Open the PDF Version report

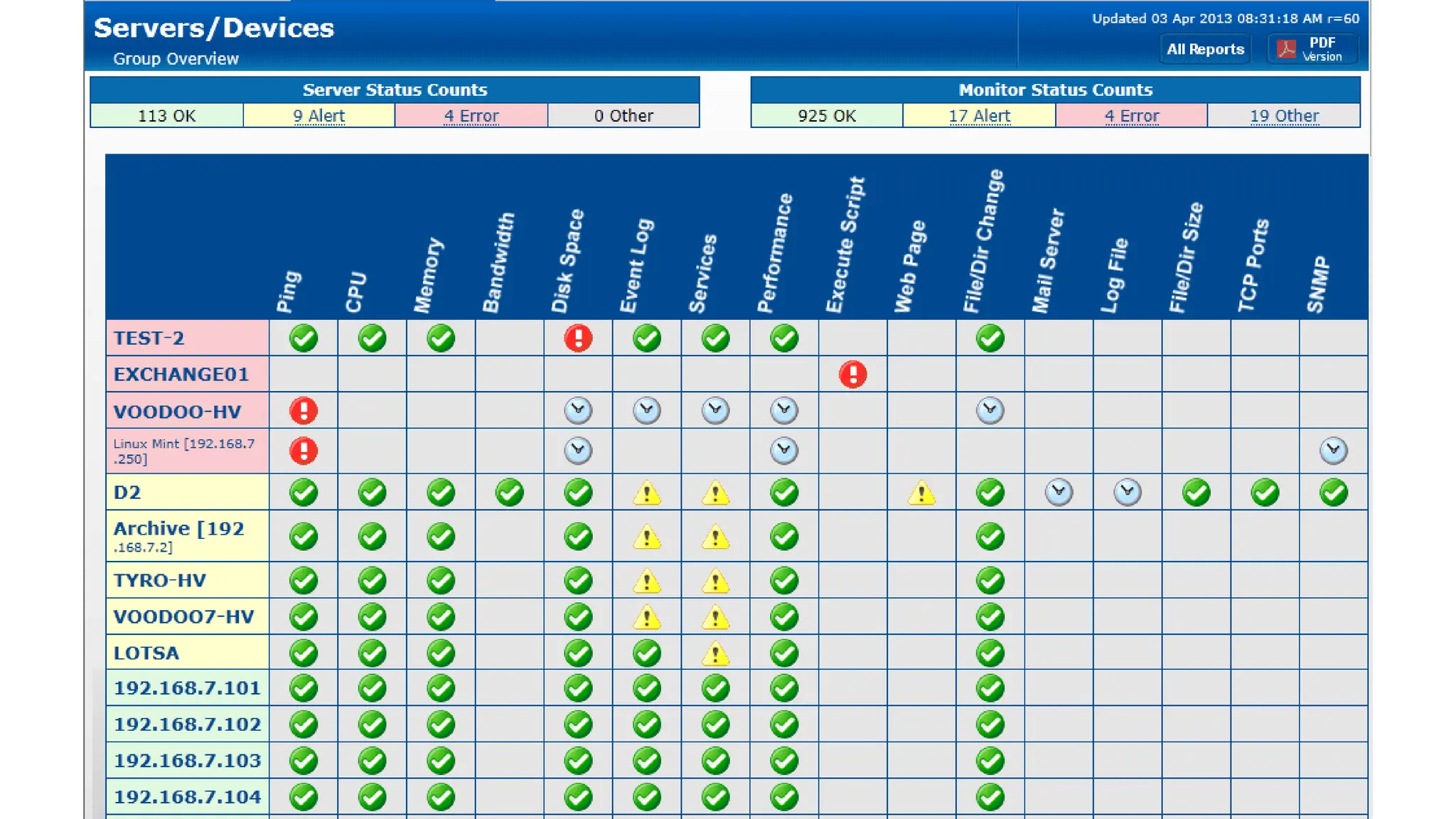pos(1312,49)
